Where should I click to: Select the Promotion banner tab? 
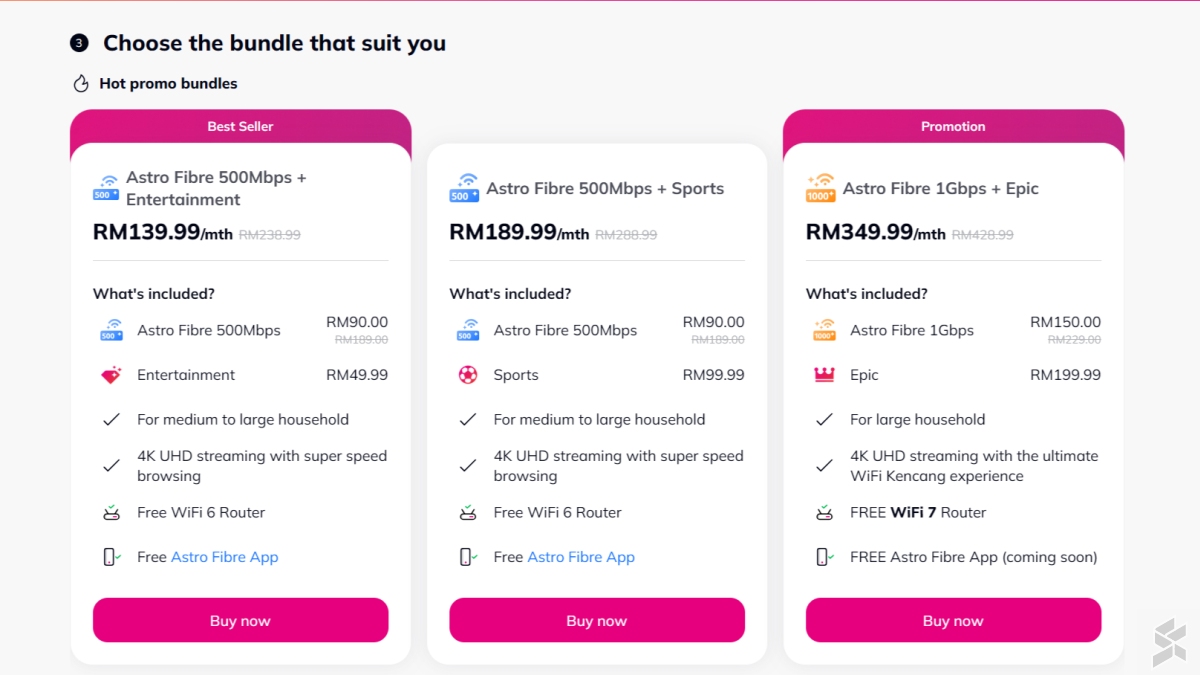(x=953, y=127)
